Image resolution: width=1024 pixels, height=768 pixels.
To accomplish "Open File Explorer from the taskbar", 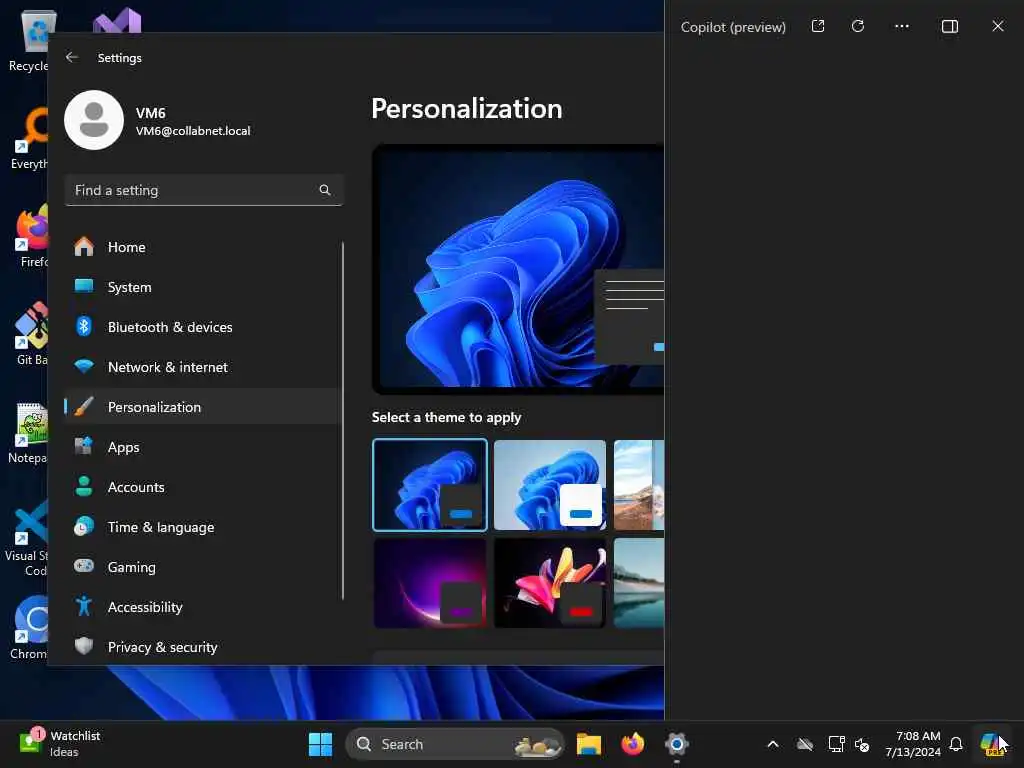I will click(588, 744).
